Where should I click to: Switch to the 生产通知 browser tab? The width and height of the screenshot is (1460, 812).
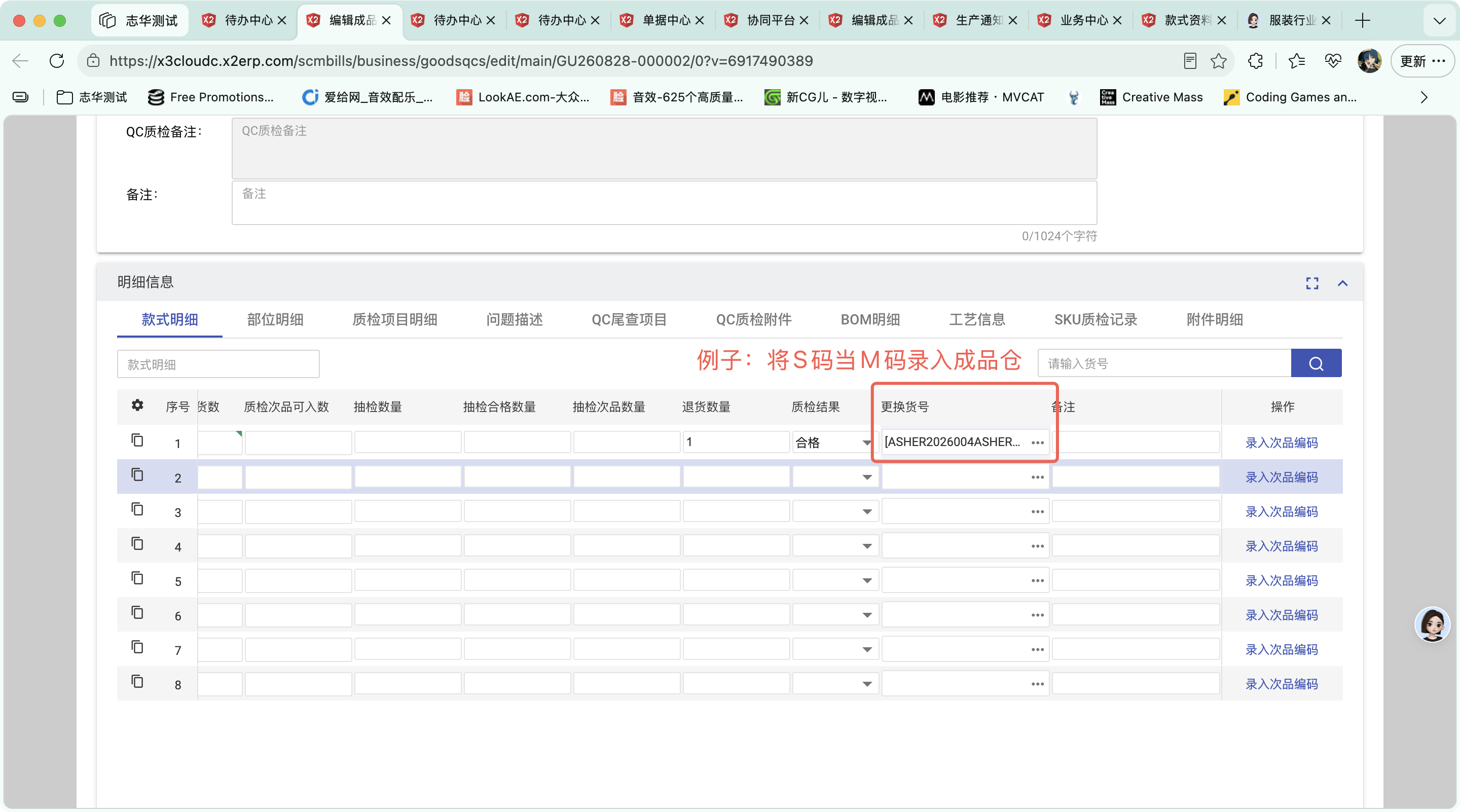pyautogui.click(x=975, y=20)
